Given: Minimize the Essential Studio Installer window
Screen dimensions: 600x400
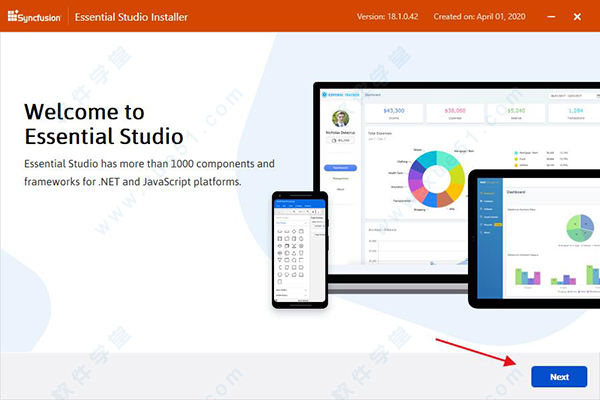Looking at the screenshot, I should [x=551, y=17].
